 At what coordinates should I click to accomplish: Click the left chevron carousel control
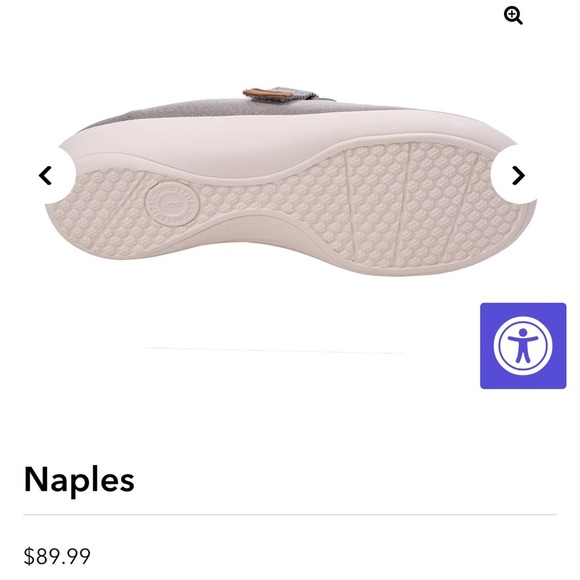45,175
